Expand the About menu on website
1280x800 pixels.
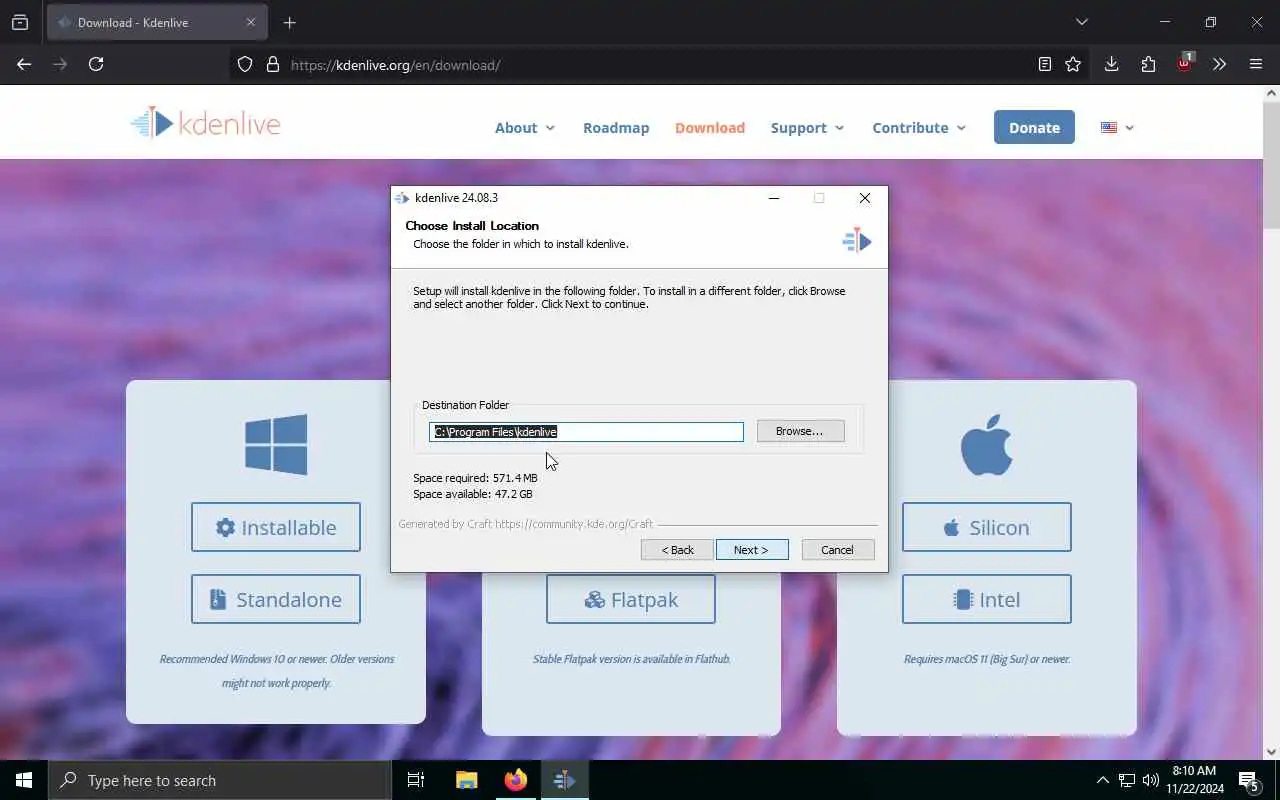[x=525, y=128]
